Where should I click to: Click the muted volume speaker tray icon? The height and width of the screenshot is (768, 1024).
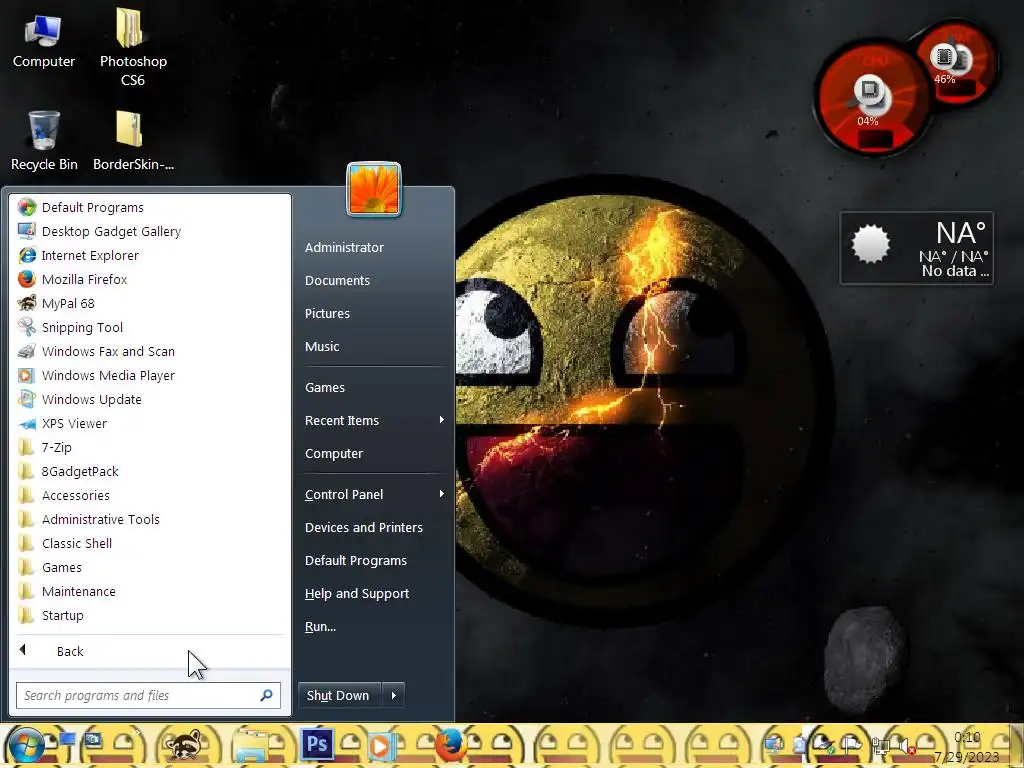906,744
